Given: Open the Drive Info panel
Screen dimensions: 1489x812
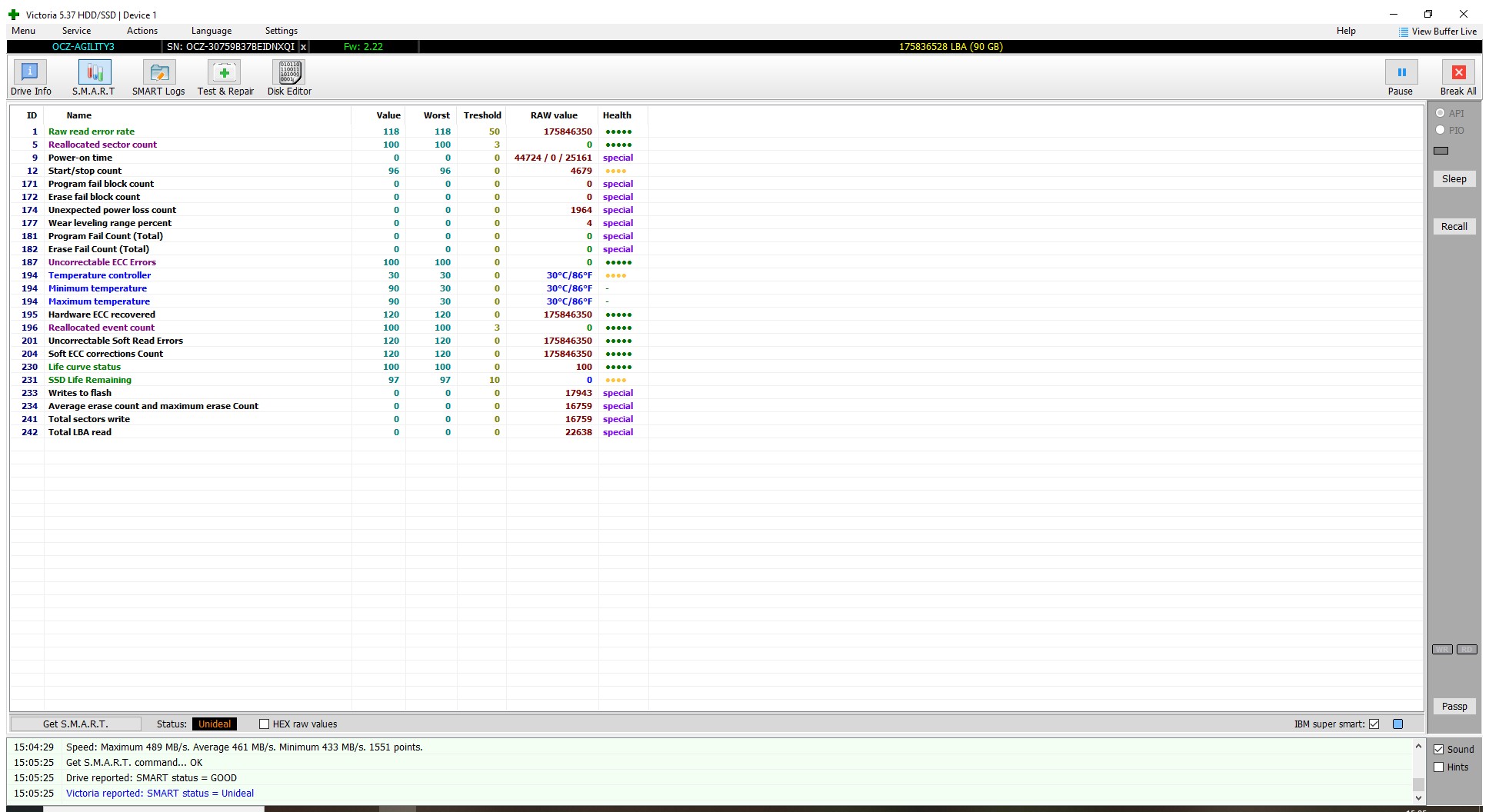Looking at the screenshot, I should (x=31, y=78).
